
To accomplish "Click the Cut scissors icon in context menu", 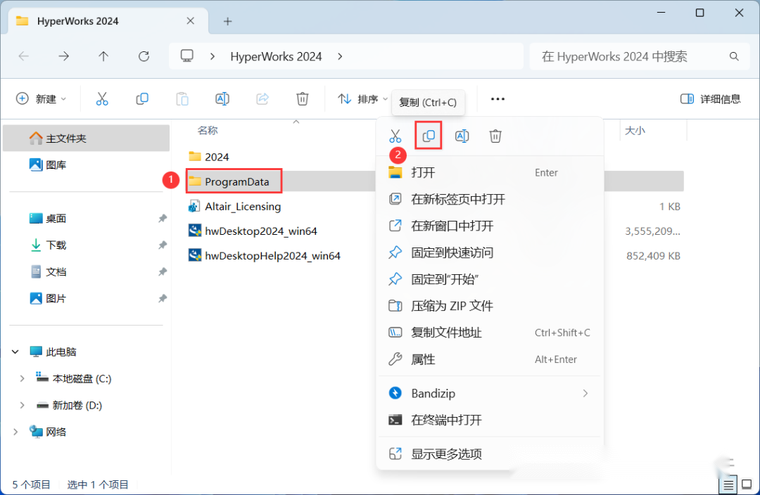I will pyautogui.click(x=395, y=136).
